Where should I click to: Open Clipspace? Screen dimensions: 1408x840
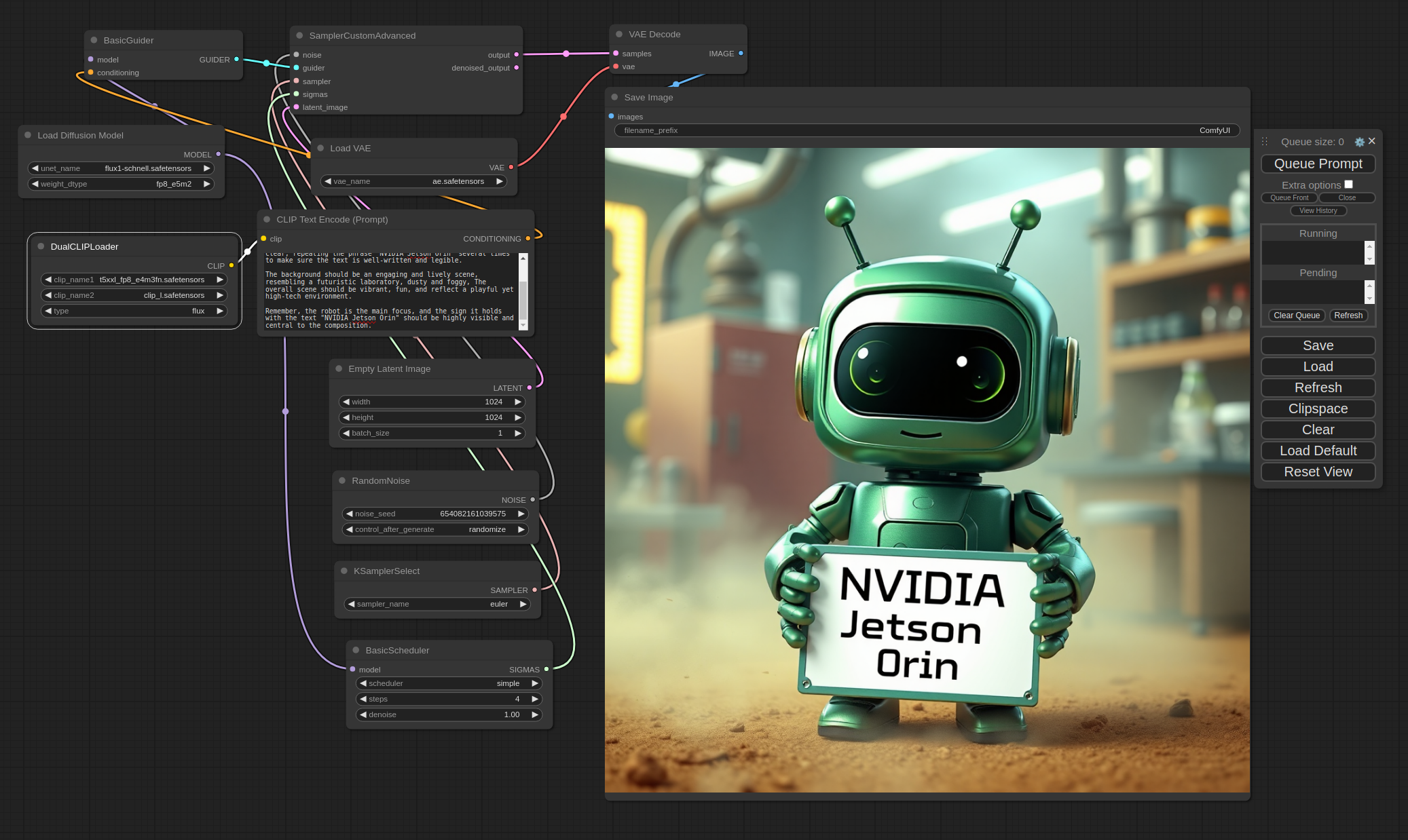point(1318,408)
